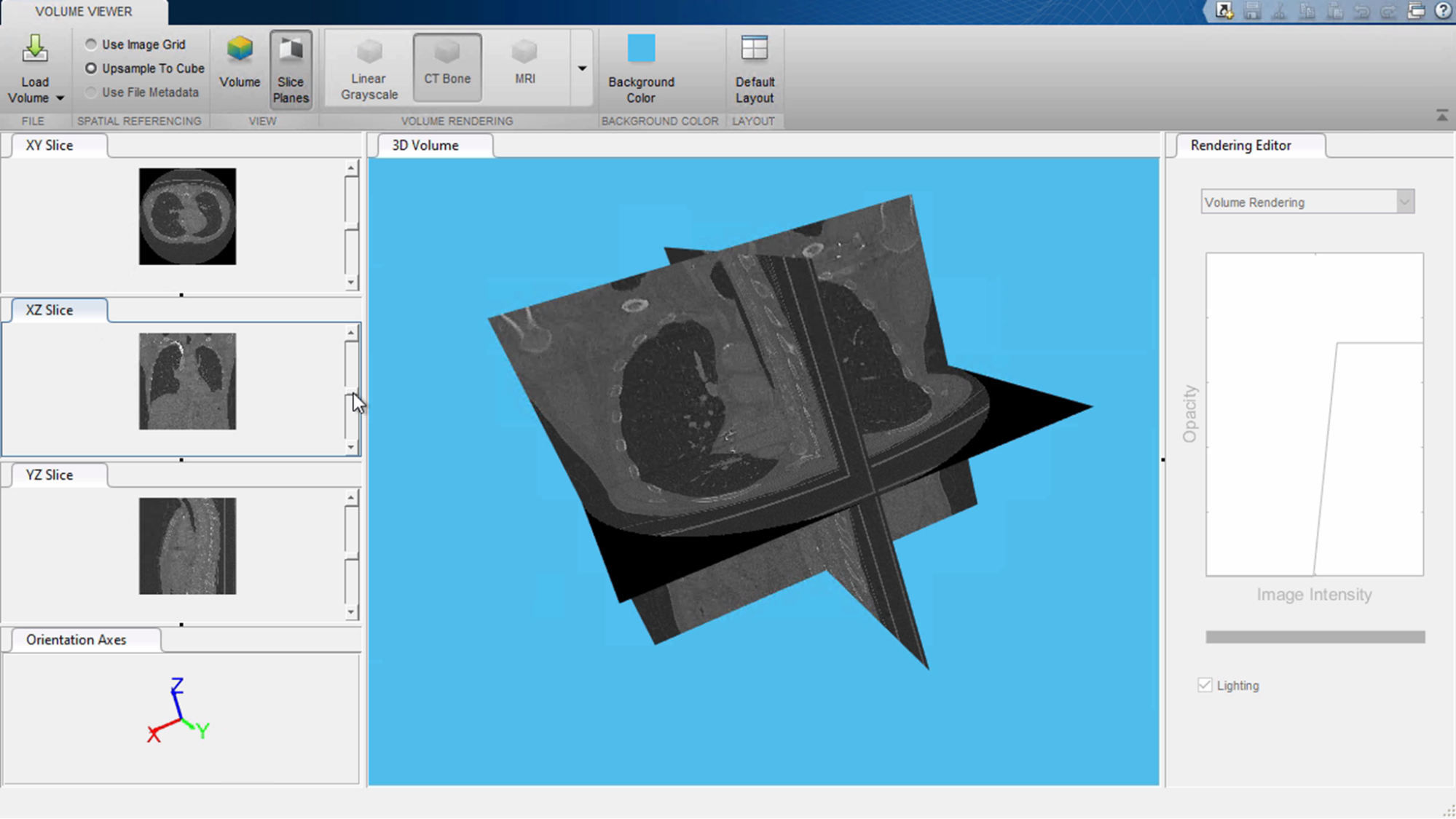Click the Undo arrow icon
Image resolution: width=1456 pixels, height=819 pixels.
point(1361,11)
